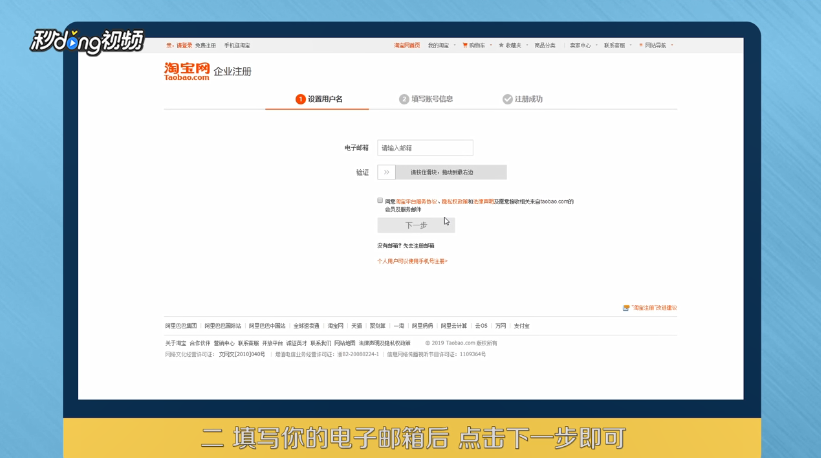Click 请登录 login link at top
The image size is (821, 458).
click(184, 46)
